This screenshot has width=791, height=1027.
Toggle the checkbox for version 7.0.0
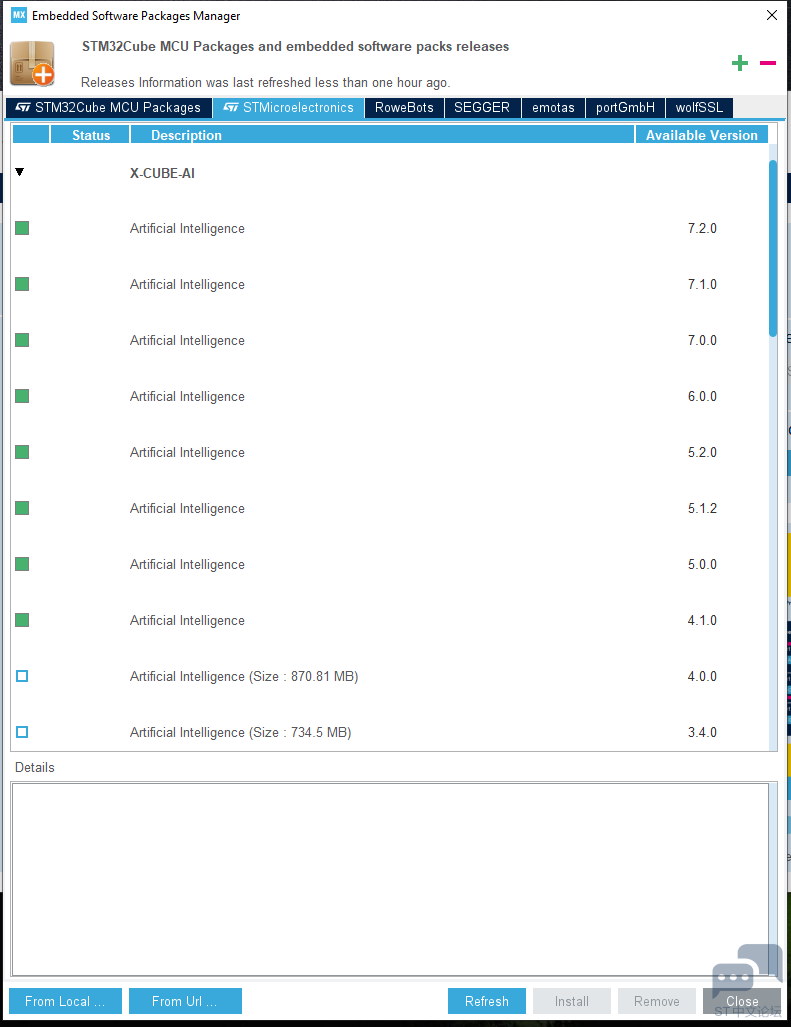click(22, 340)
